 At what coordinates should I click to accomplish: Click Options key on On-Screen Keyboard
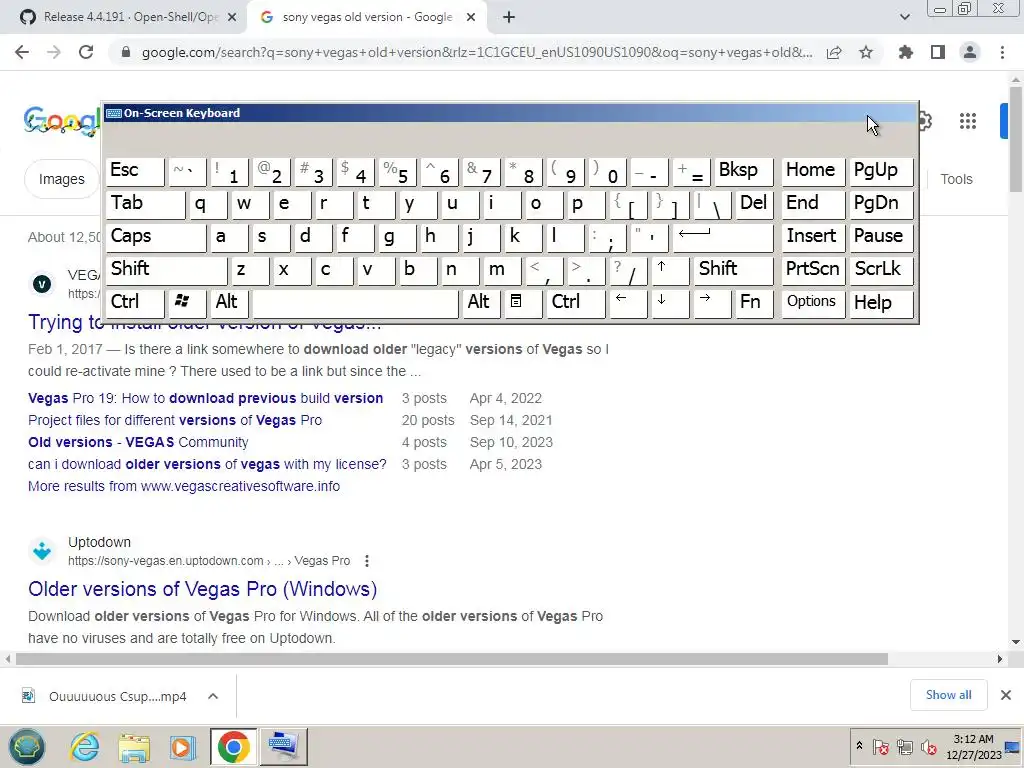(x=812, y=302)
